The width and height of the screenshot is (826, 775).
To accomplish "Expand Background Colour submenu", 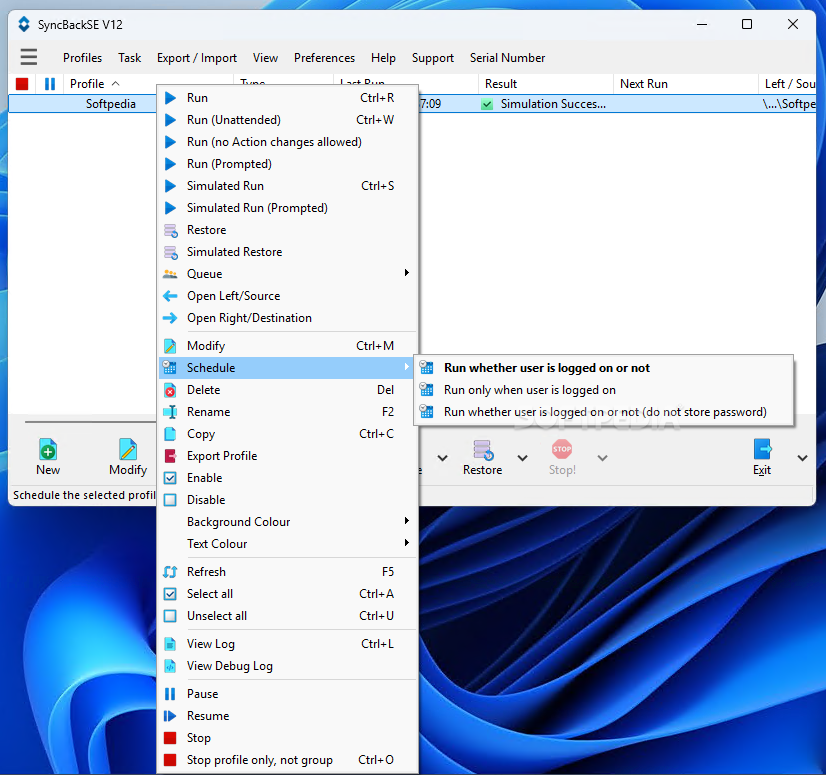I will pyautogui.click(x=288, y=522).
